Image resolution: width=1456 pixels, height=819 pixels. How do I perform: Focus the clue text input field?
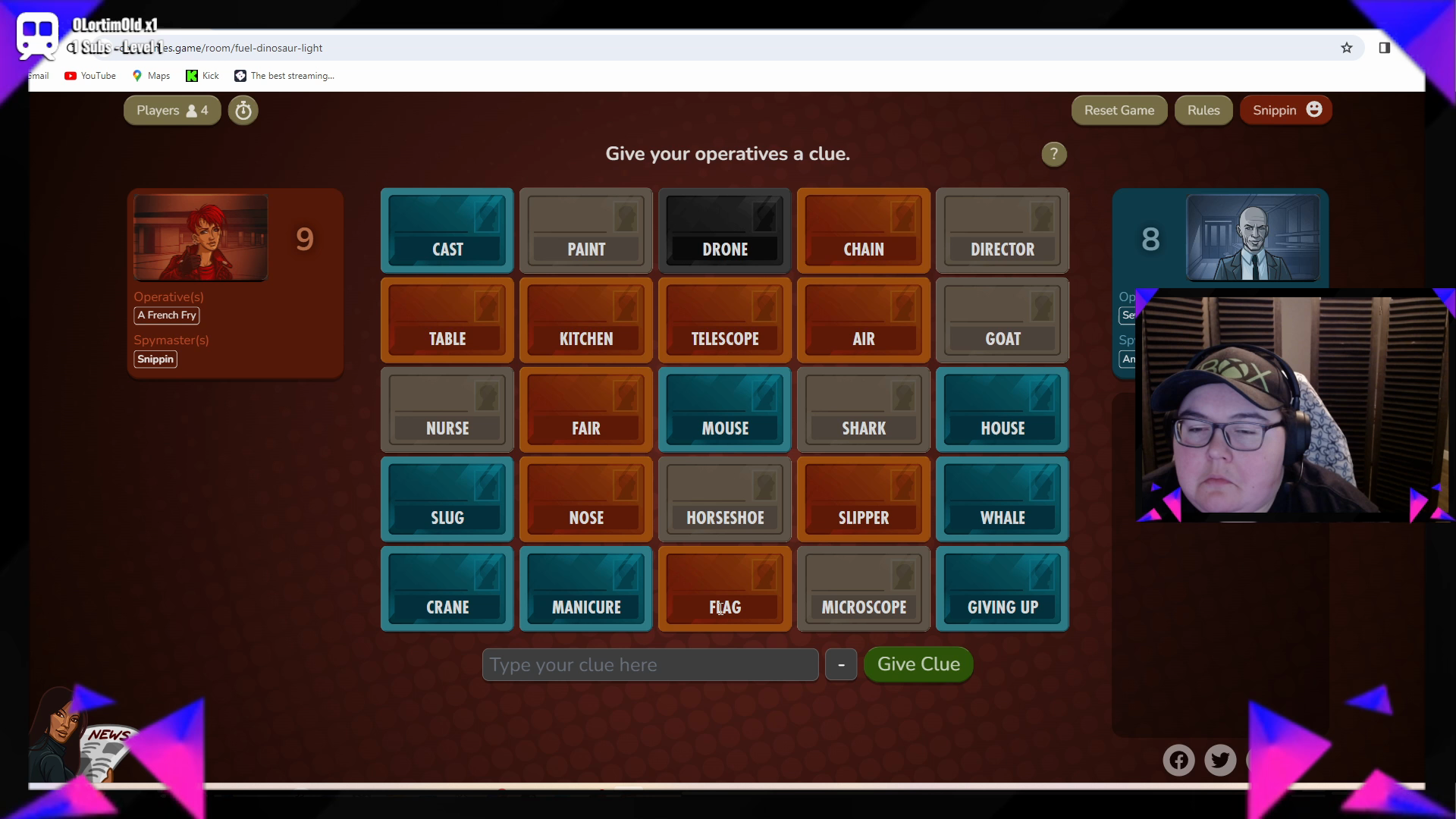click(x=650, y=665)
